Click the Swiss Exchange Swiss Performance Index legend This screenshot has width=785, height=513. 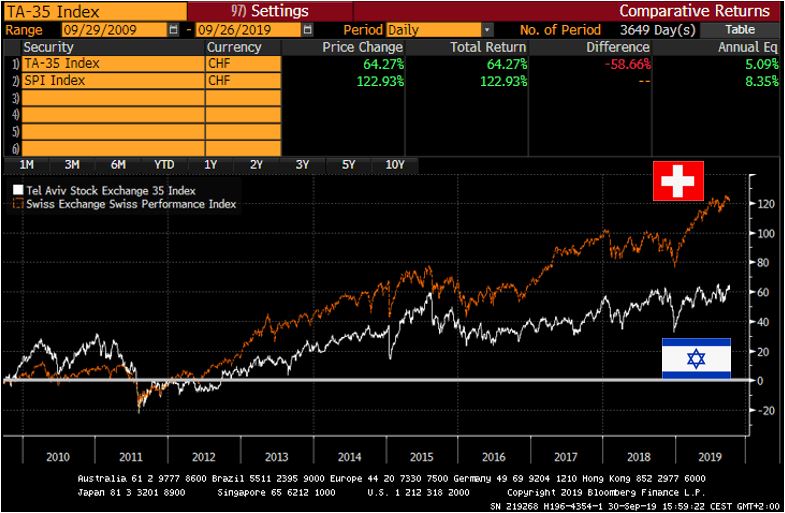click(131, 204)
